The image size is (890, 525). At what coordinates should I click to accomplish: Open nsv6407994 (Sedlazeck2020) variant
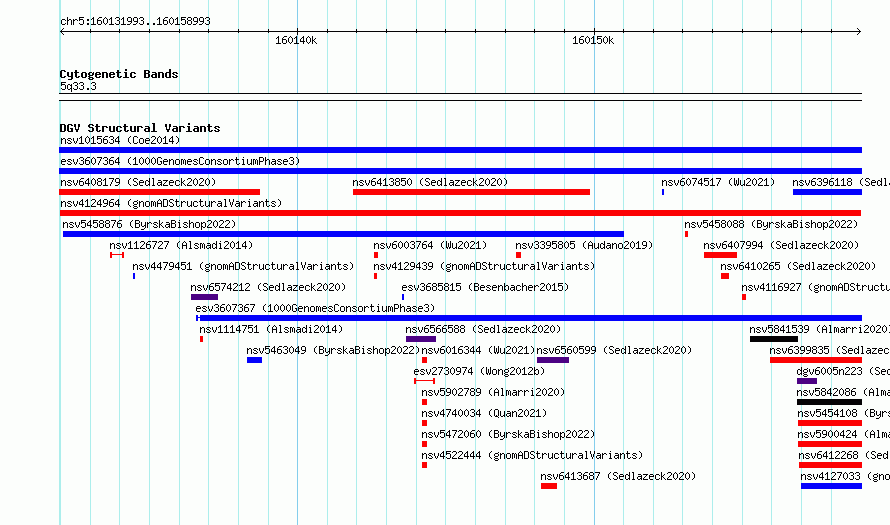[x=781, y=245]
